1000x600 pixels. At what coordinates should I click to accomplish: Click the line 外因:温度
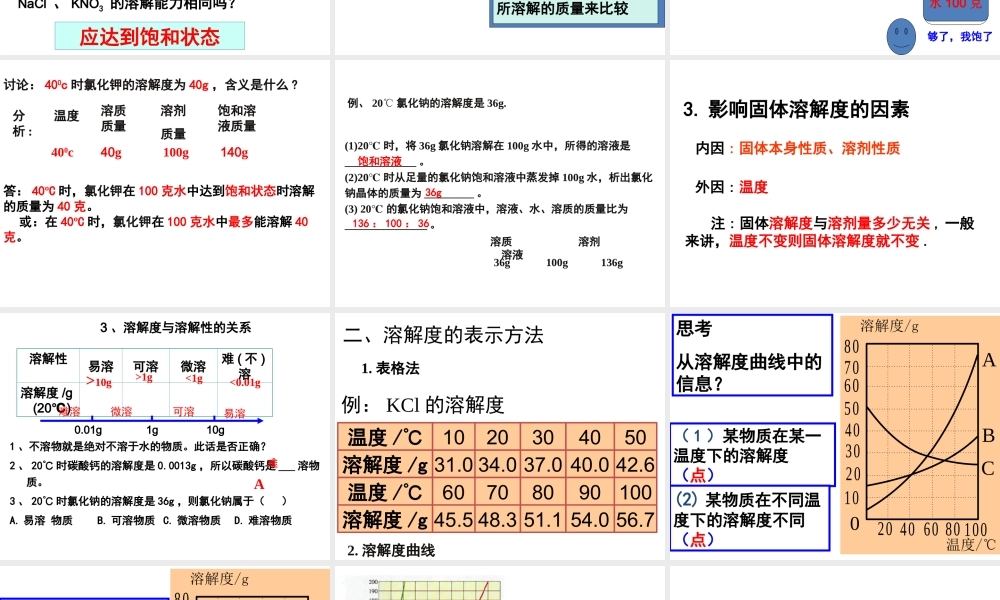pos(732,187)
